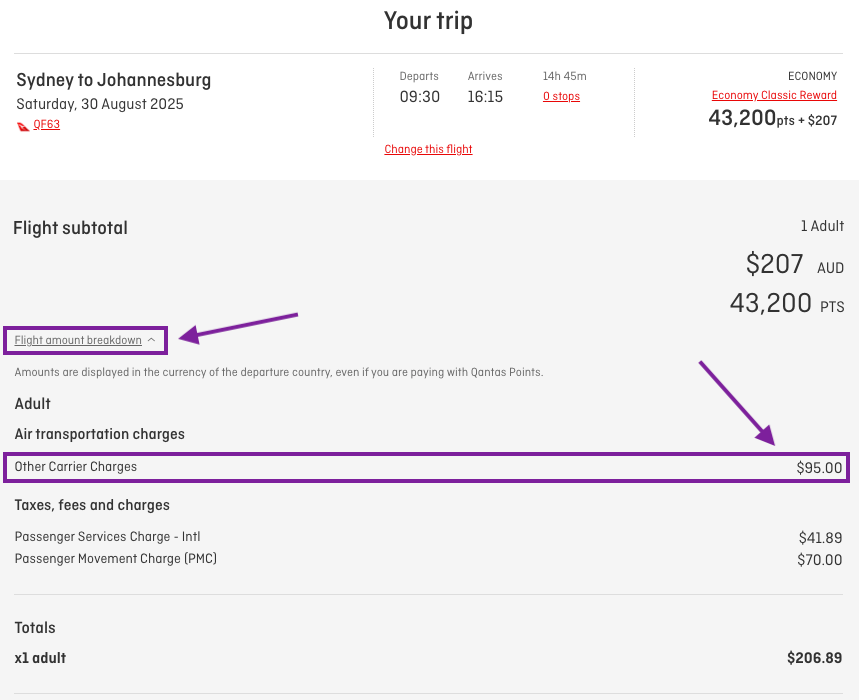Select the $207 AUD subtotal amount
This screenshot has height=700, width=859.
(x=794, y=264)
